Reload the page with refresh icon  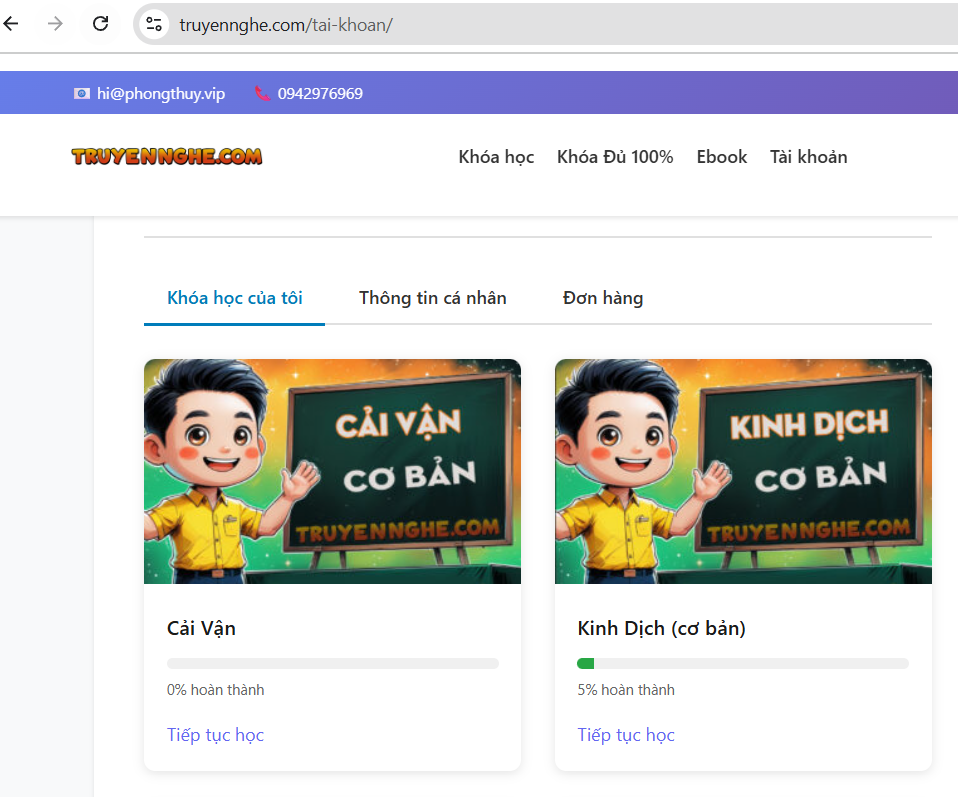tap(101, 24)
